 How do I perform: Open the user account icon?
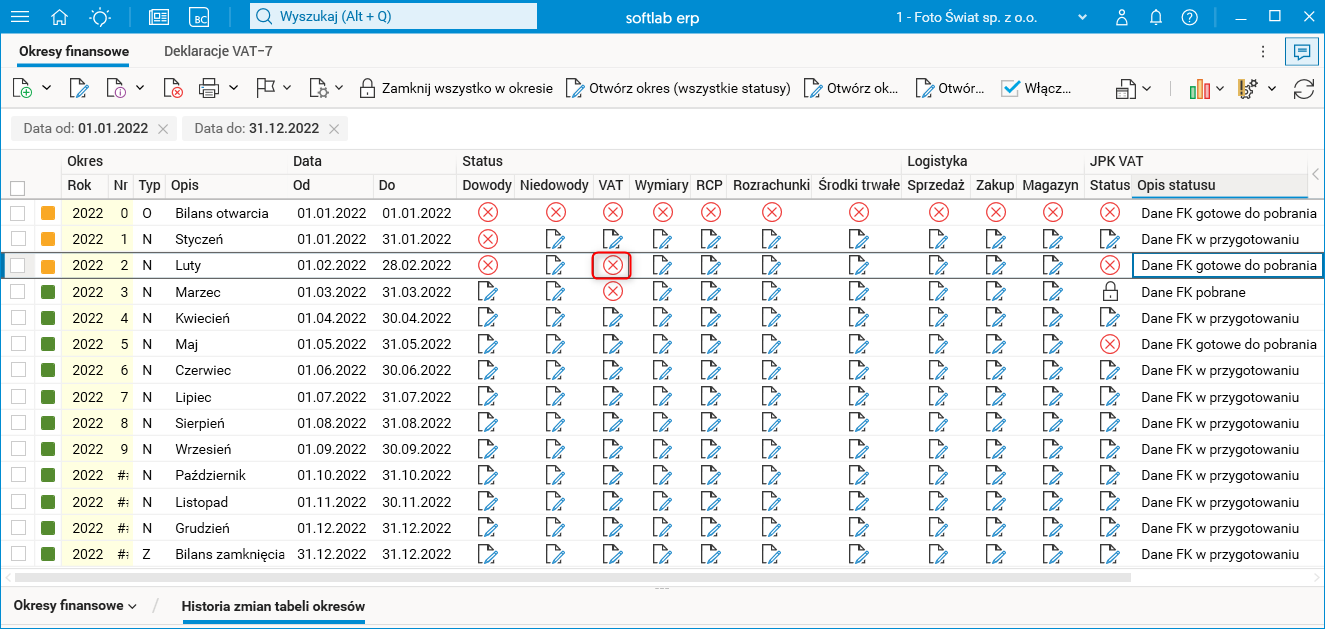click(x=1122, y=17)
